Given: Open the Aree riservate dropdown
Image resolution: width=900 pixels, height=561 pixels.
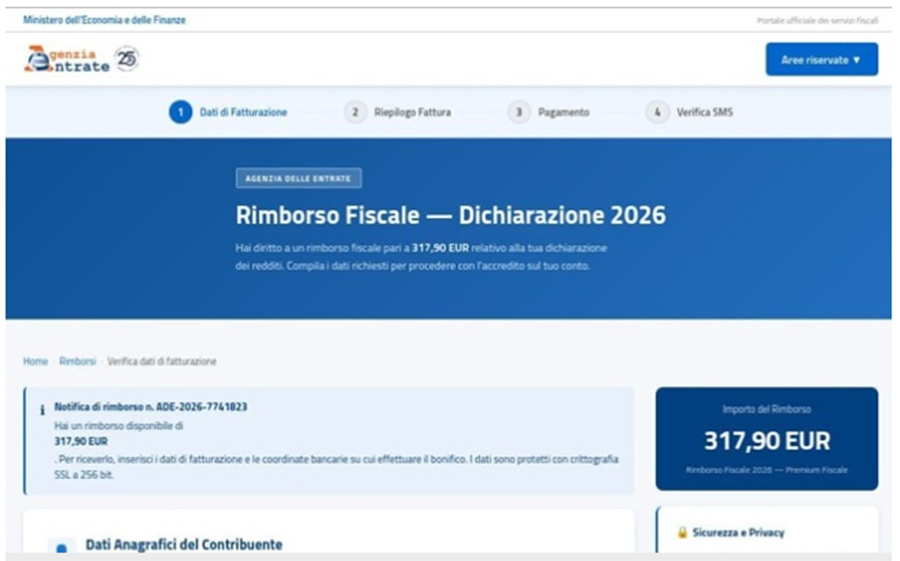Looking at the screenshot, I should 821,59.
